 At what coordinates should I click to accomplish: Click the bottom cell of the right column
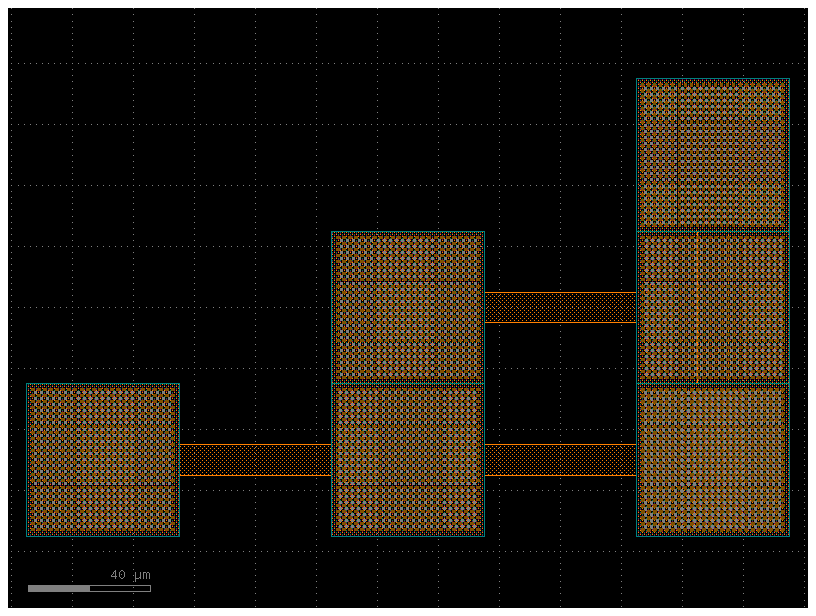click(715, 460)
